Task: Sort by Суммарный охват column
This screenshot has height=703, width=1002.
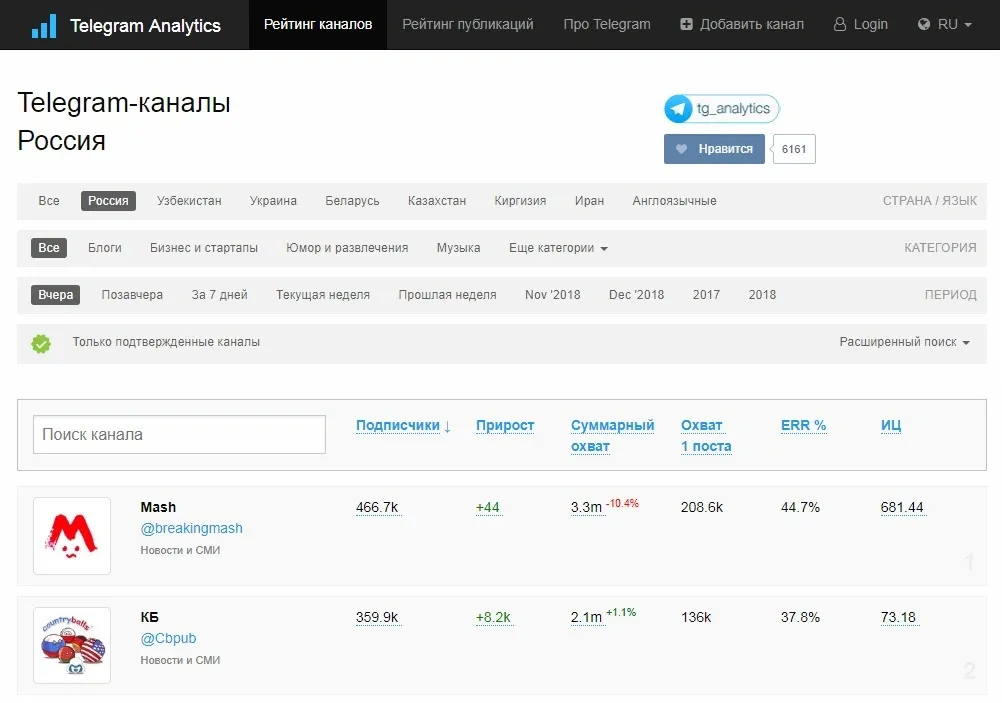Action: tap(612, 436)
